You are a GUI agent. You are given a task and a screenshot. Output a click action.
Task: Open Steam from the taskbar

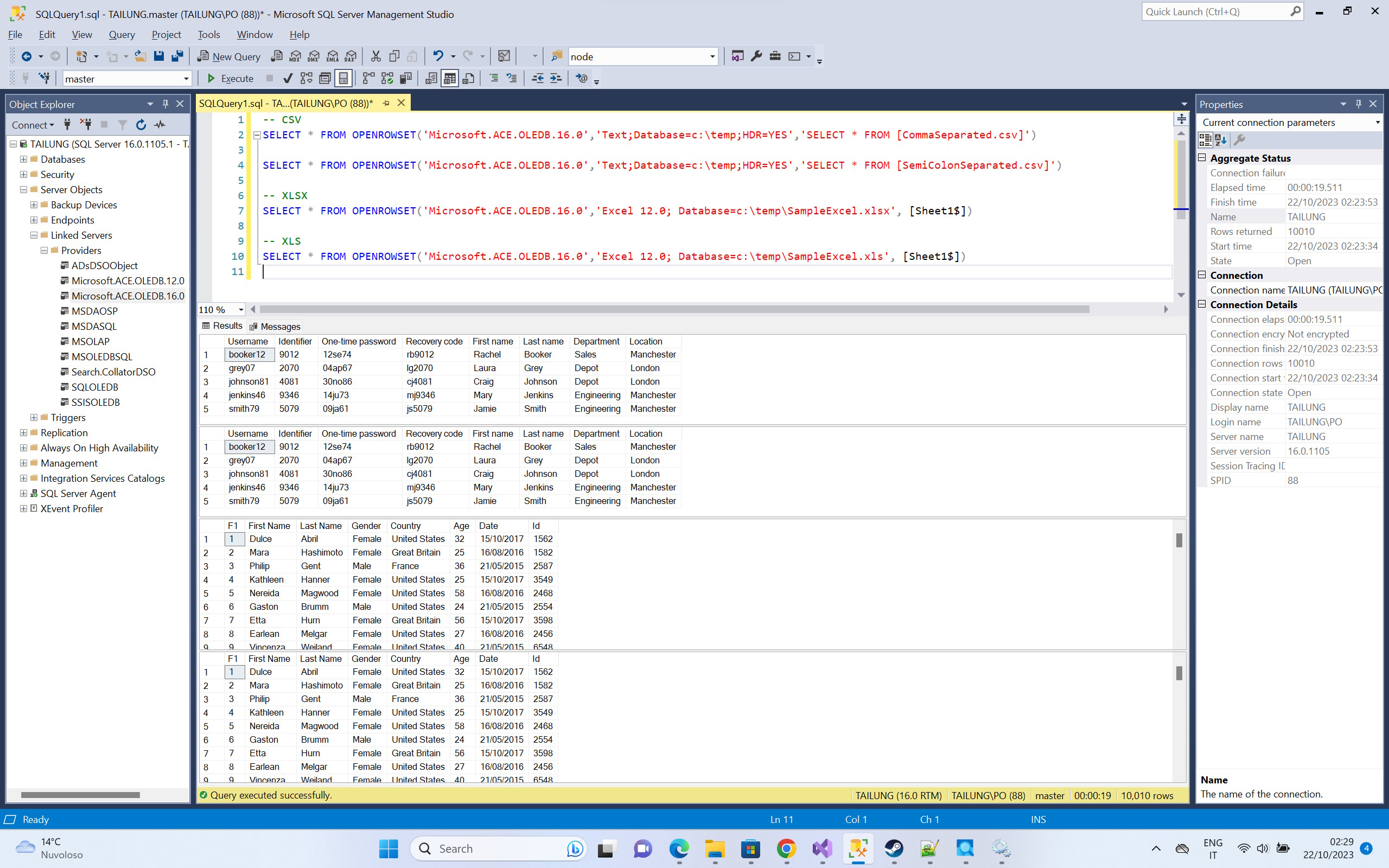click(x=893, y=848)
